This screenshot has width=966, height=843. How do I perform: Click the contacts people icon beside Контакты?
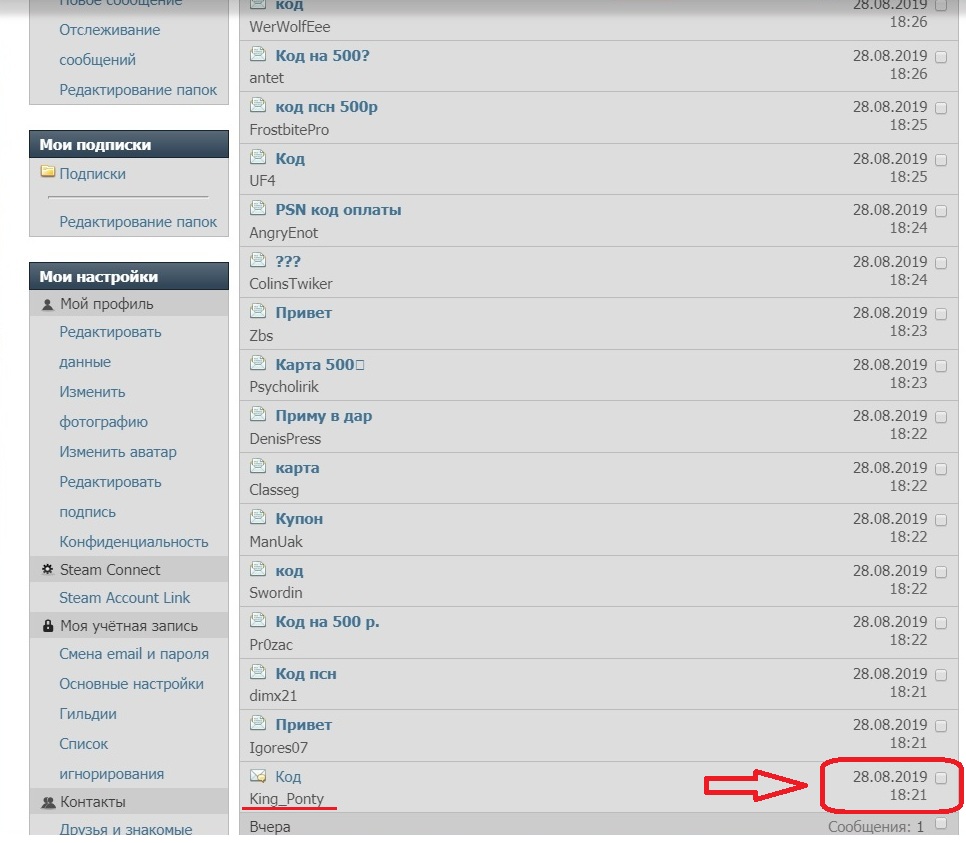[x=47, y=802]
